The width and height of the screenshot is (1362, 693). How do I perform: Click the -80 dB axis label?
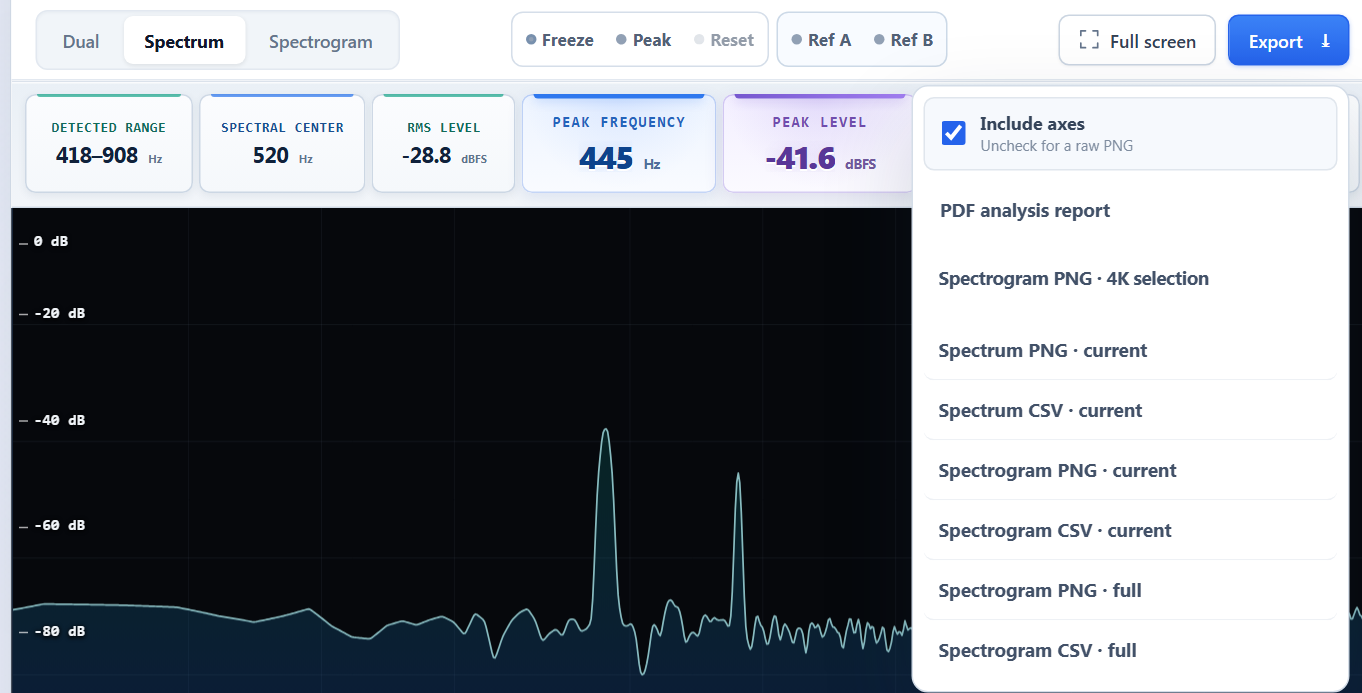[59, 631]
